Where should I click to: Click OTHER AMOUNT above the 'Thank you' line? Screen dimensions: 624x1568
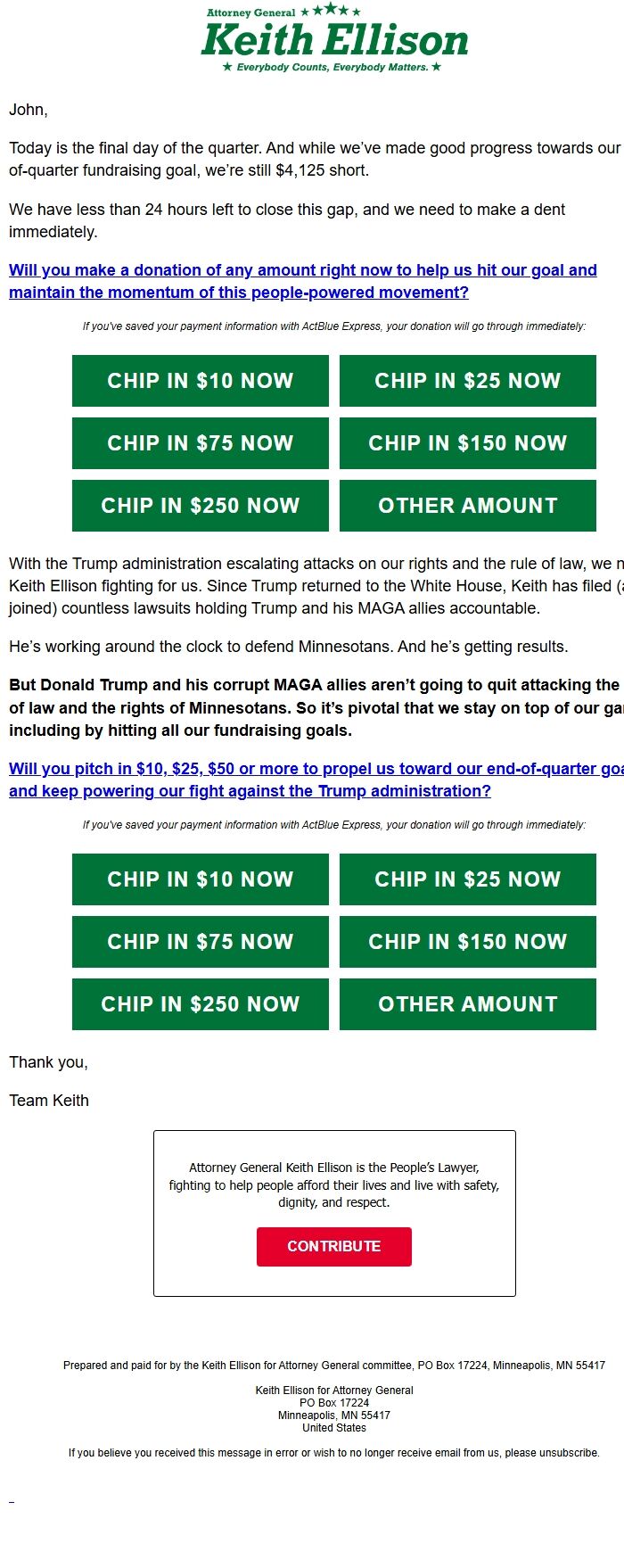[467, 1004]
